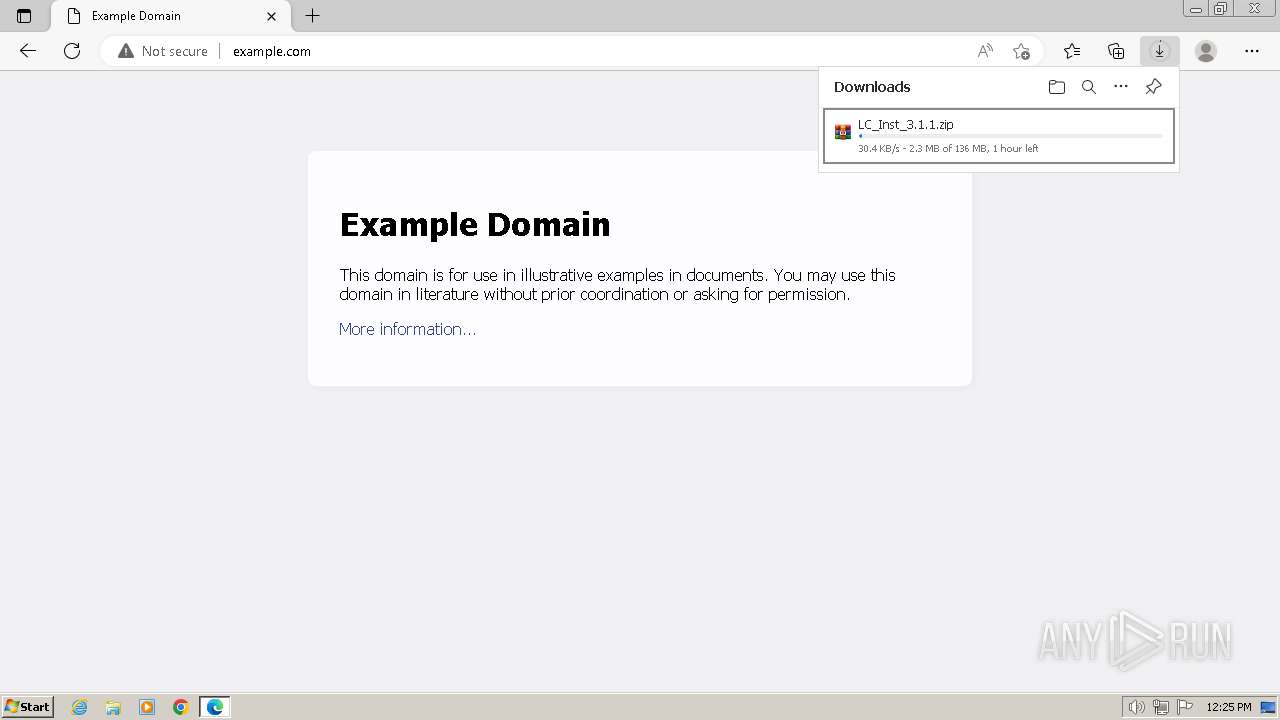Open the user profile menu
The image size is (1280, 720).
(1206, 51)
